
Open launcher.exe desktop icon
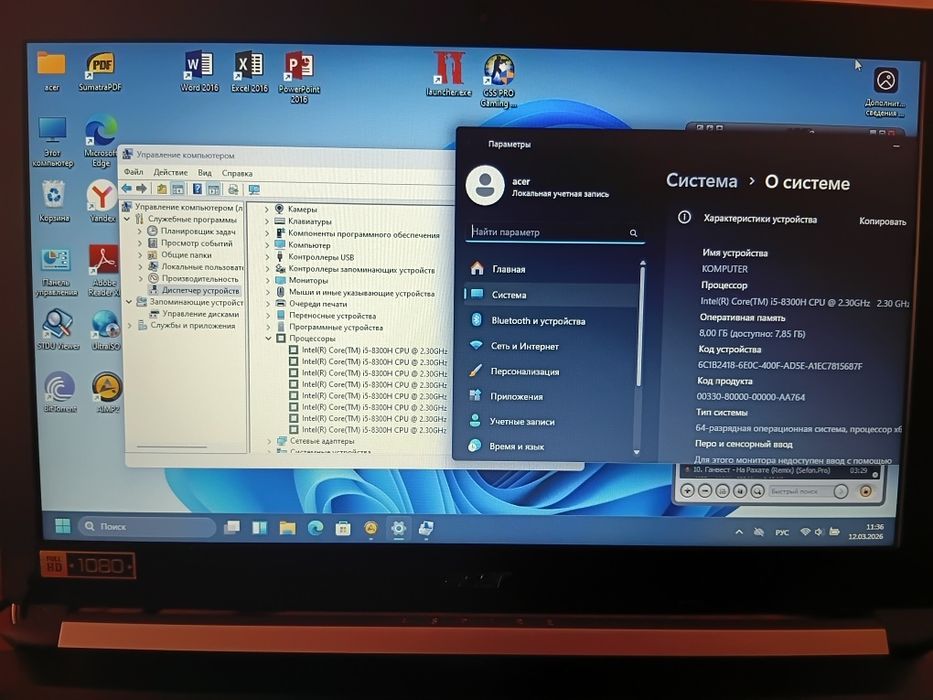[449, 74]
